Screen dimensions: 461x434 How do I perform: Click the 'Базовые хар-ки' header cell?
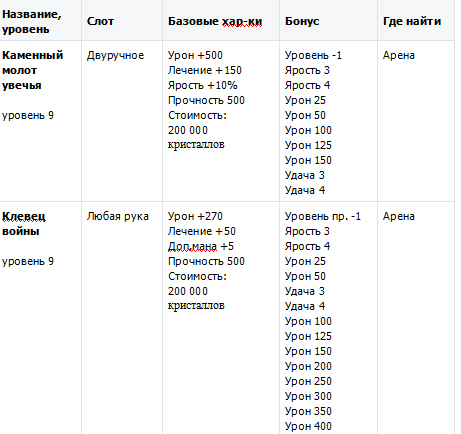[215, 21]
